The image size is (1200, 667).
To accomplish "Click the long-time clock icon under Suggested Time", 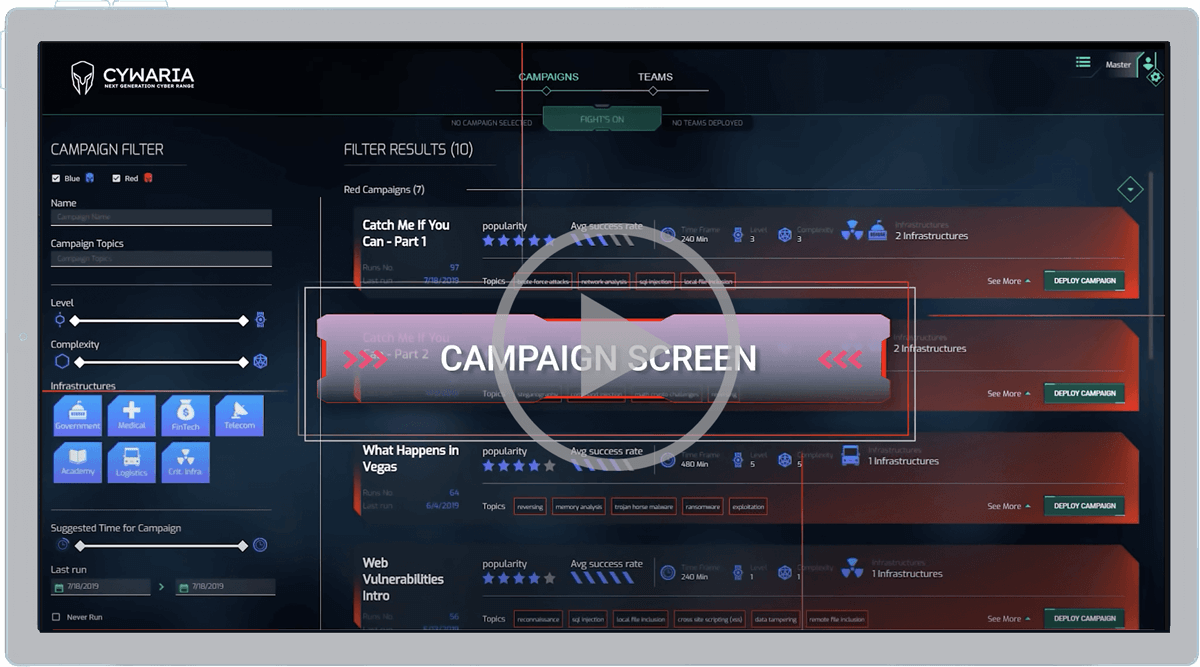I will coord(260,545).
